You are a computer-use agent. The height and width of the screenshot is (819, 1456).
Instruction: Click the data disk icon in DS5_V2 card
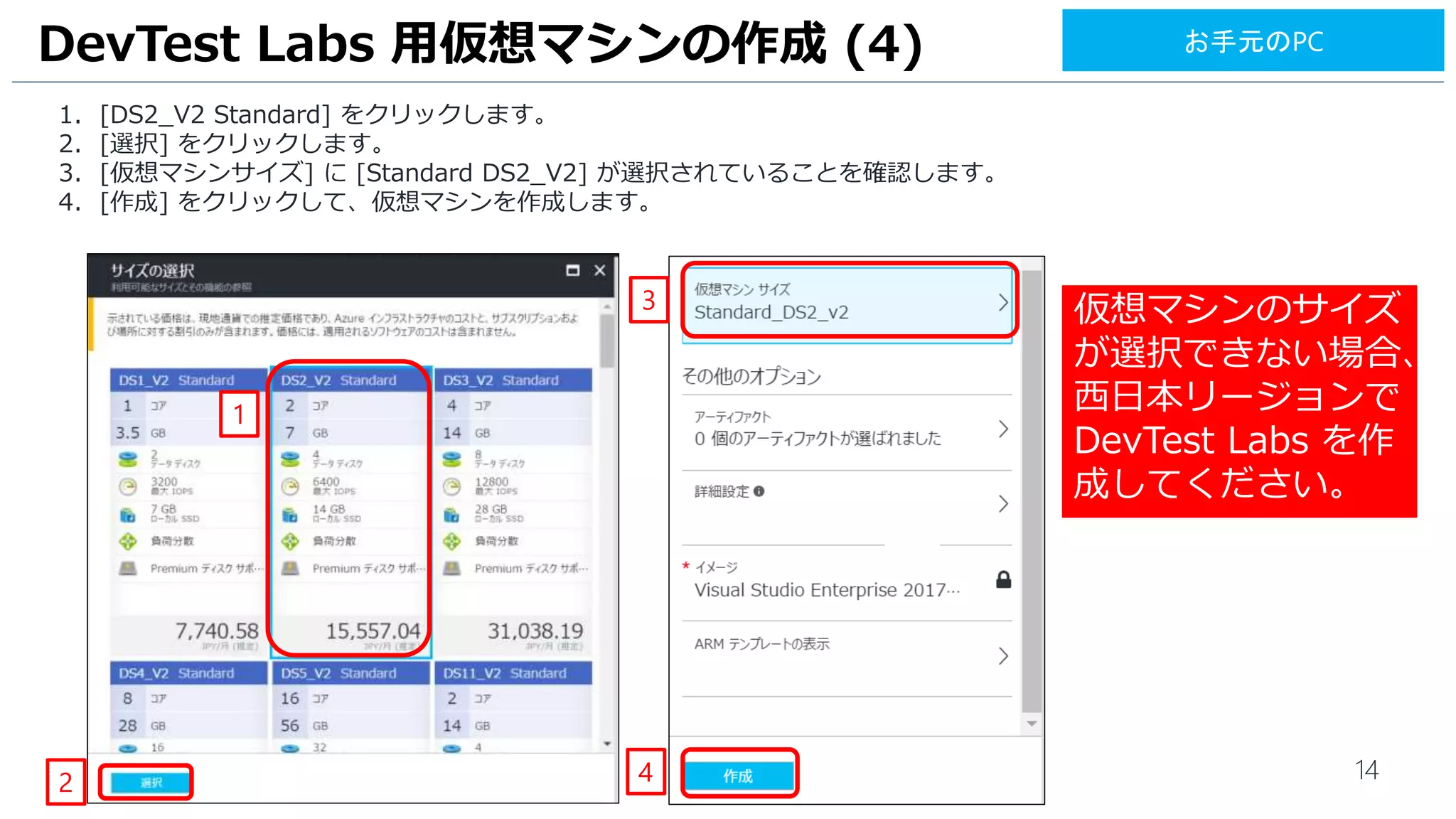click(x=290, y=748)
